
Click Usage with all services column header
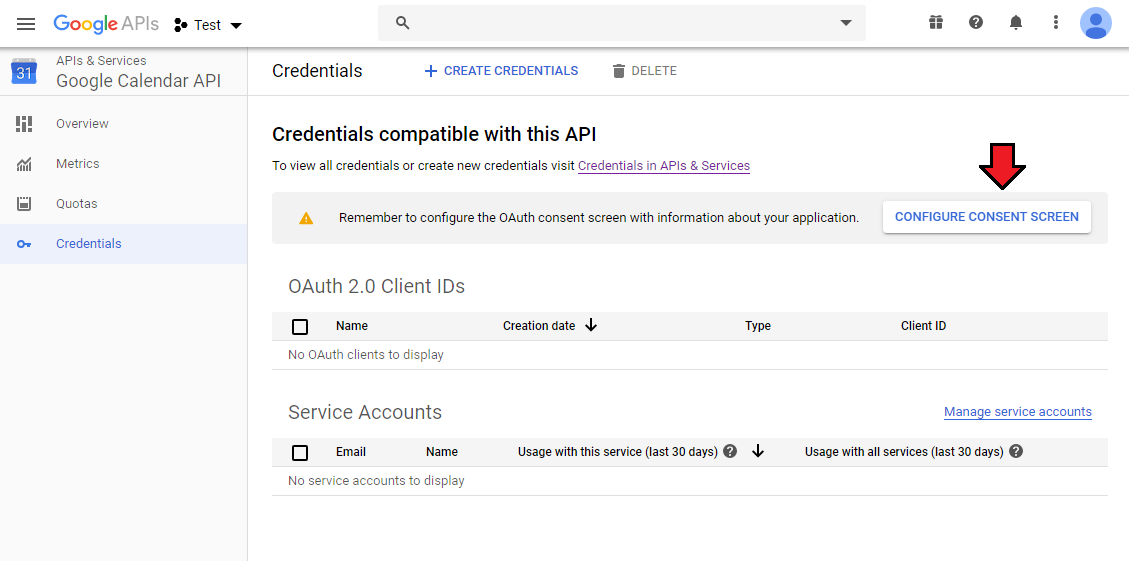pos(904,452)
